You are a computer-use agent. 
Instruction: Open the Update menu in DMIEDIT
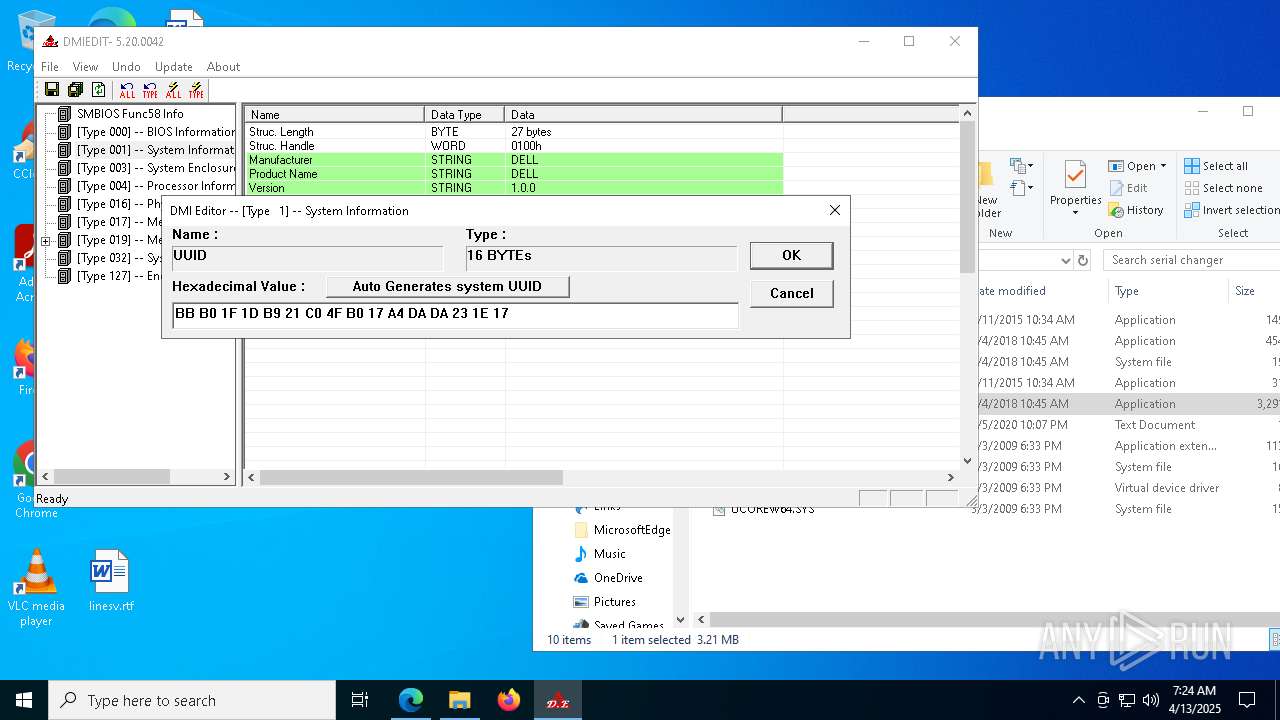tap(174, 67)
